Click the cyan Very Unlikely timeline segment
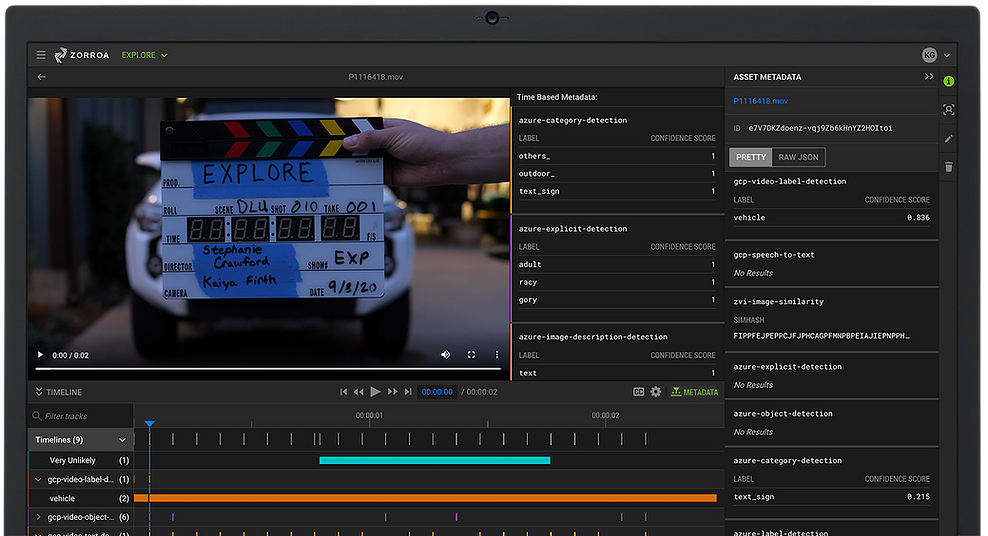Image resolution: width=988 pixels, height=536 pixels. coord(435,460)
